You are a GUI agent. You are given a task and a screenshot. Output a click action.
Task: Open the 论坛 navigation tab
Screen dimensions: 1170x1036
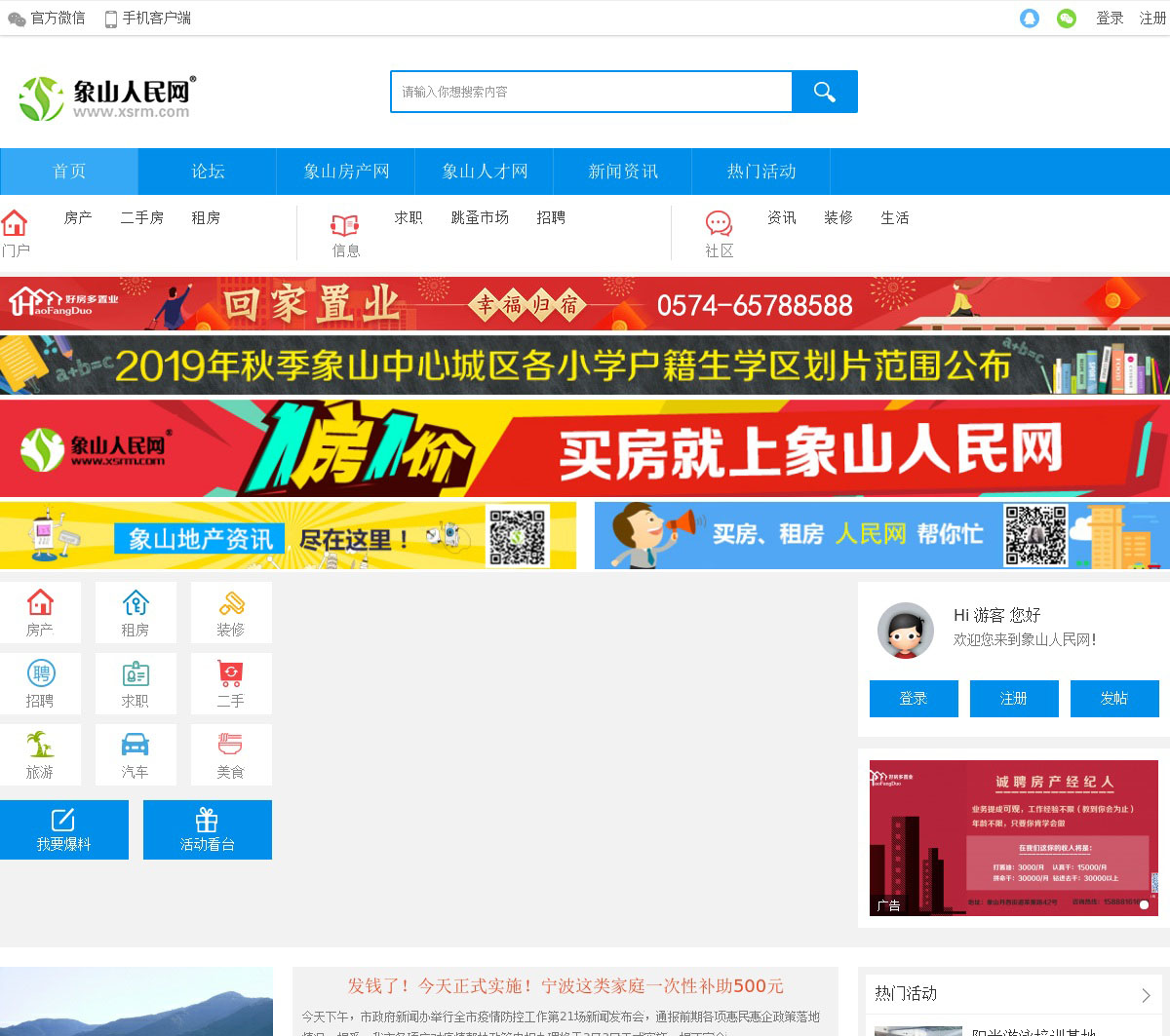(x=208, y=172)
